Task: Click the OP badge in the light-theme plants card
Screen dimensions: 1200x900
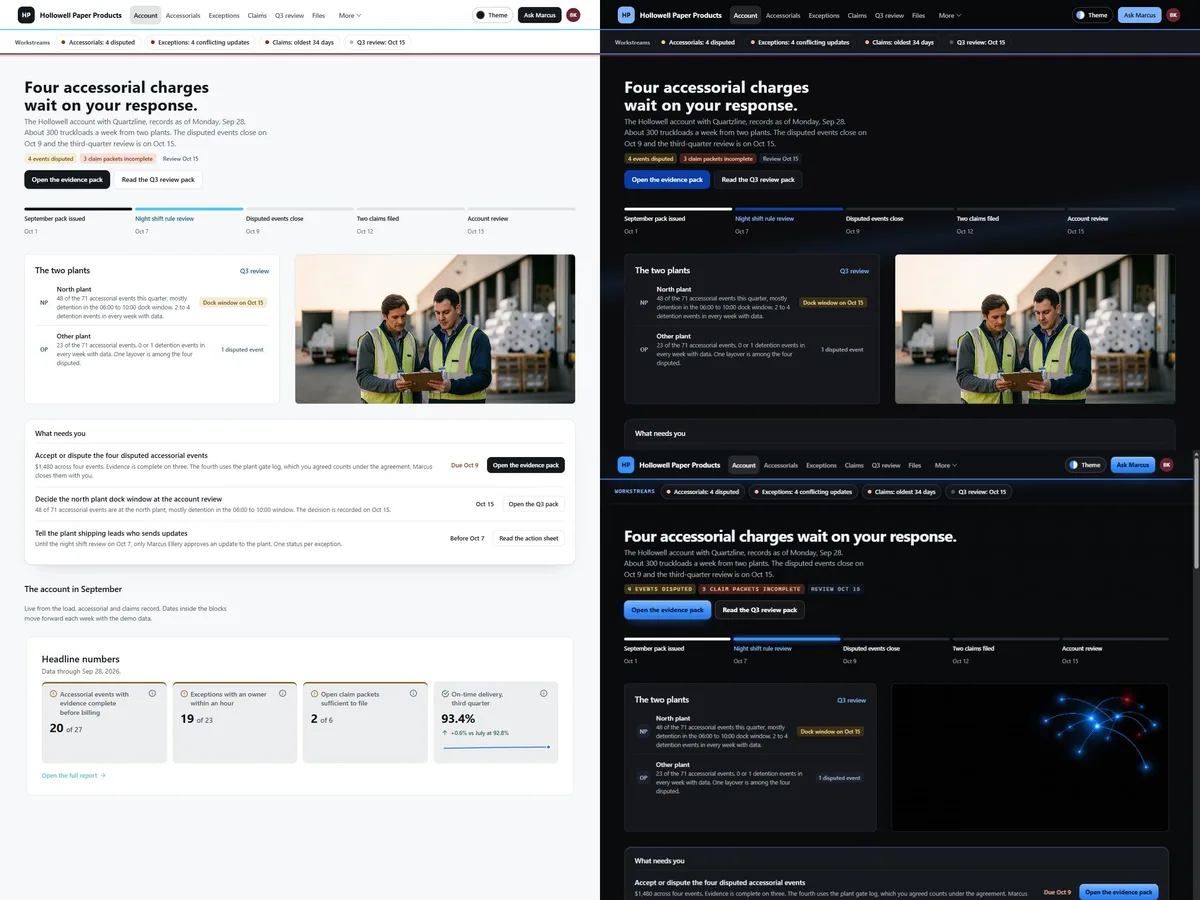Action: tap(44, 350)
